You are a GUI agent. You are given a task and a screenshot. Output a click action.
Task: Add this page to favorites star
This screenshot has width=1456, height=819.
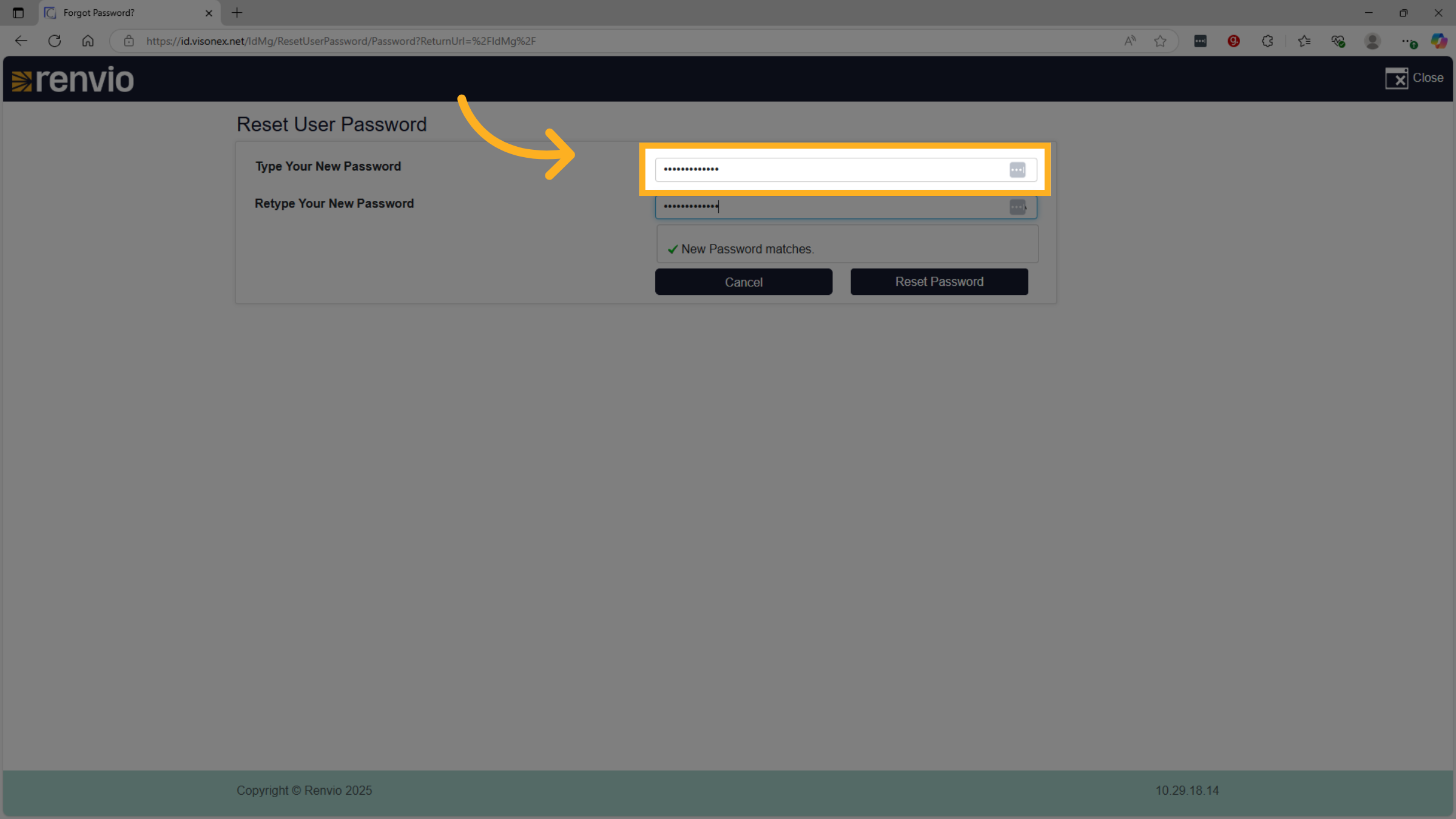click(1160, 41)
